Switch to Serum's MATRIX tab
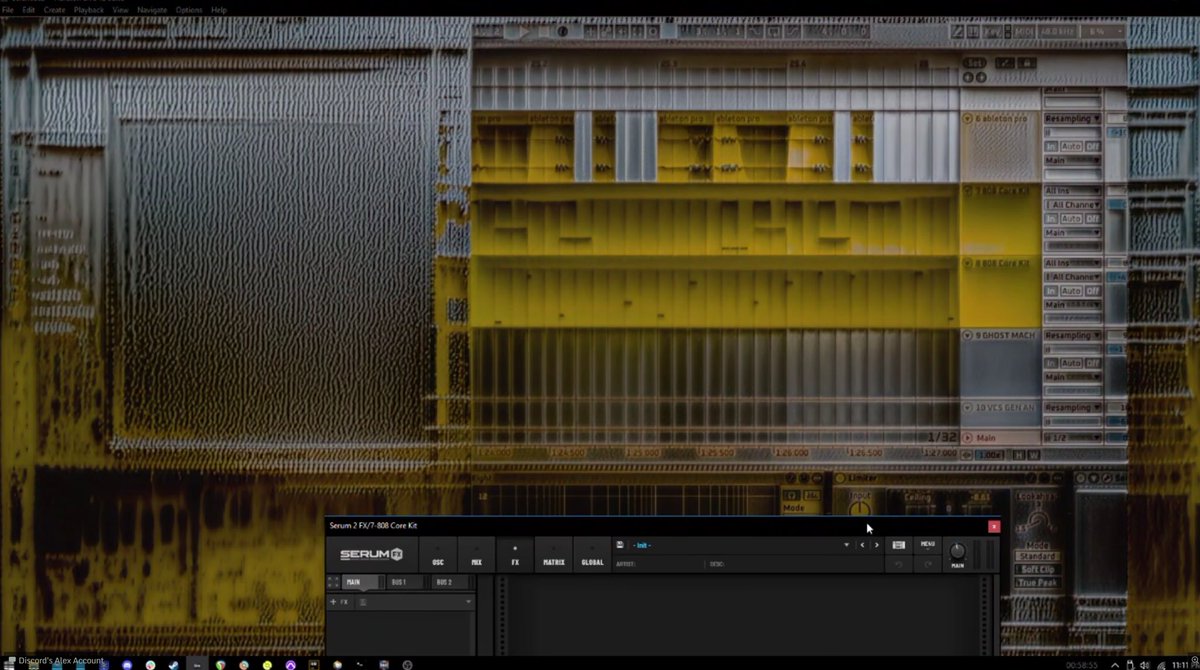Image resolution: width=1200 pixels, height=670 pixels. click(x=553, y=555)
